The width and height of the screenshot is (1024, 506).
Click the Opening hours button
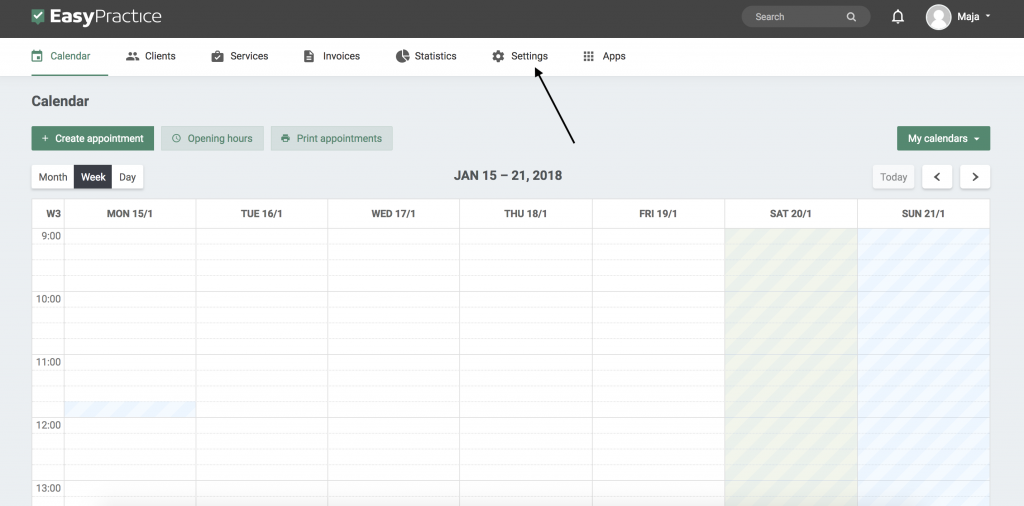click(x=212, y=139)
